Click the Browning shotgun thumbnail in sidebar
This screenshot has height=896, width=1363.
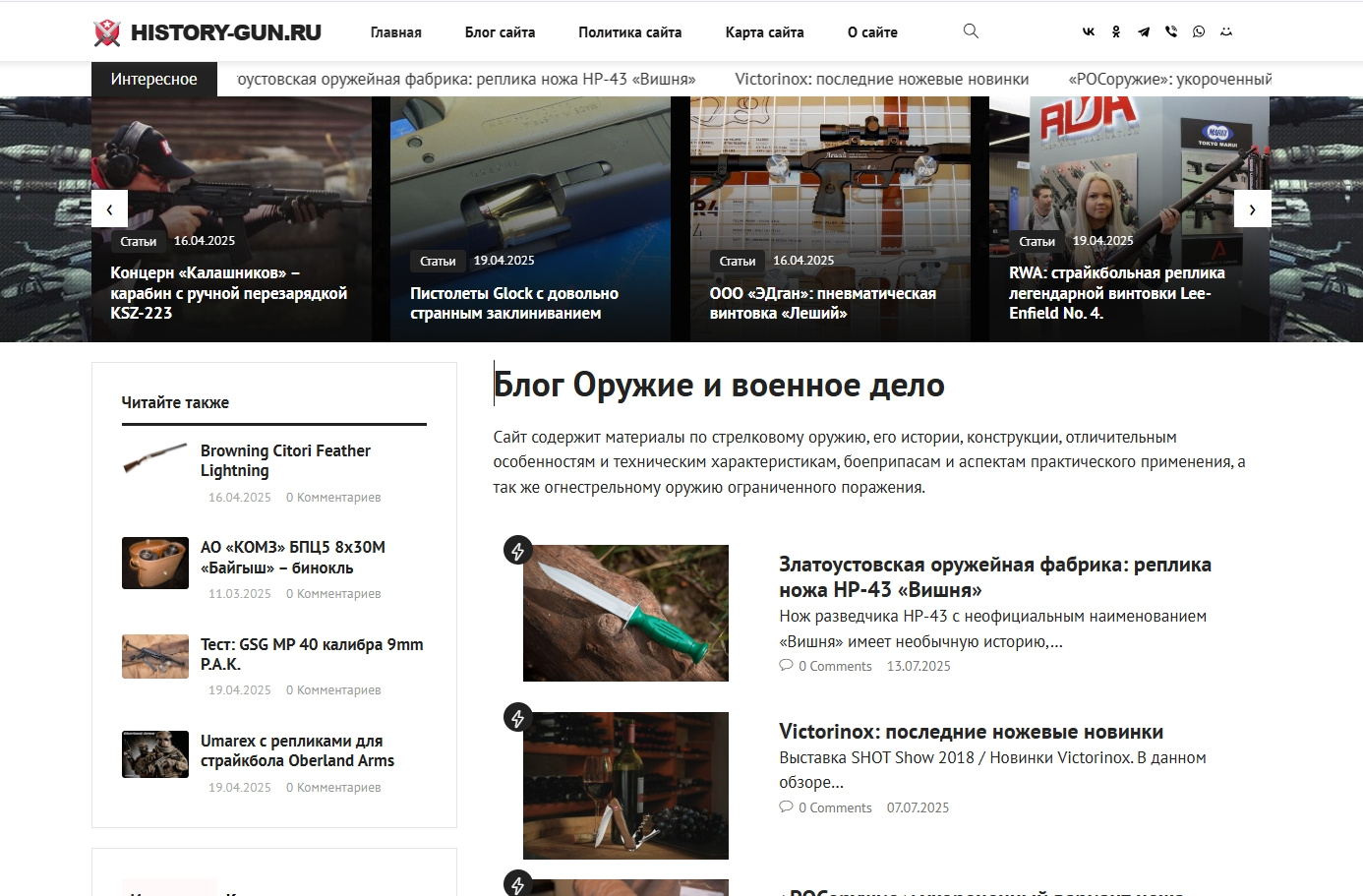pos(155,458)
